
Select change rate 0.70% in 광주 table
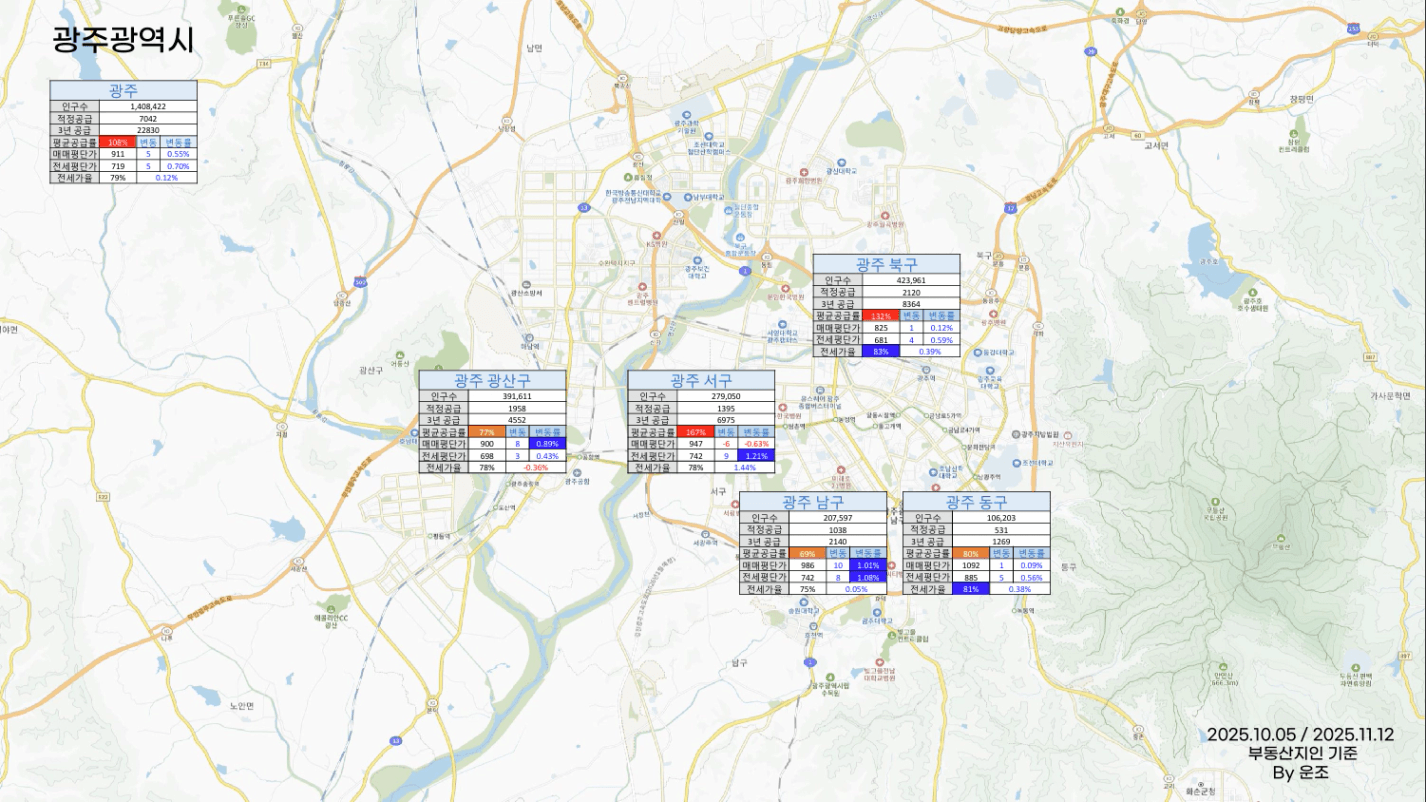(x=178, y=166)
